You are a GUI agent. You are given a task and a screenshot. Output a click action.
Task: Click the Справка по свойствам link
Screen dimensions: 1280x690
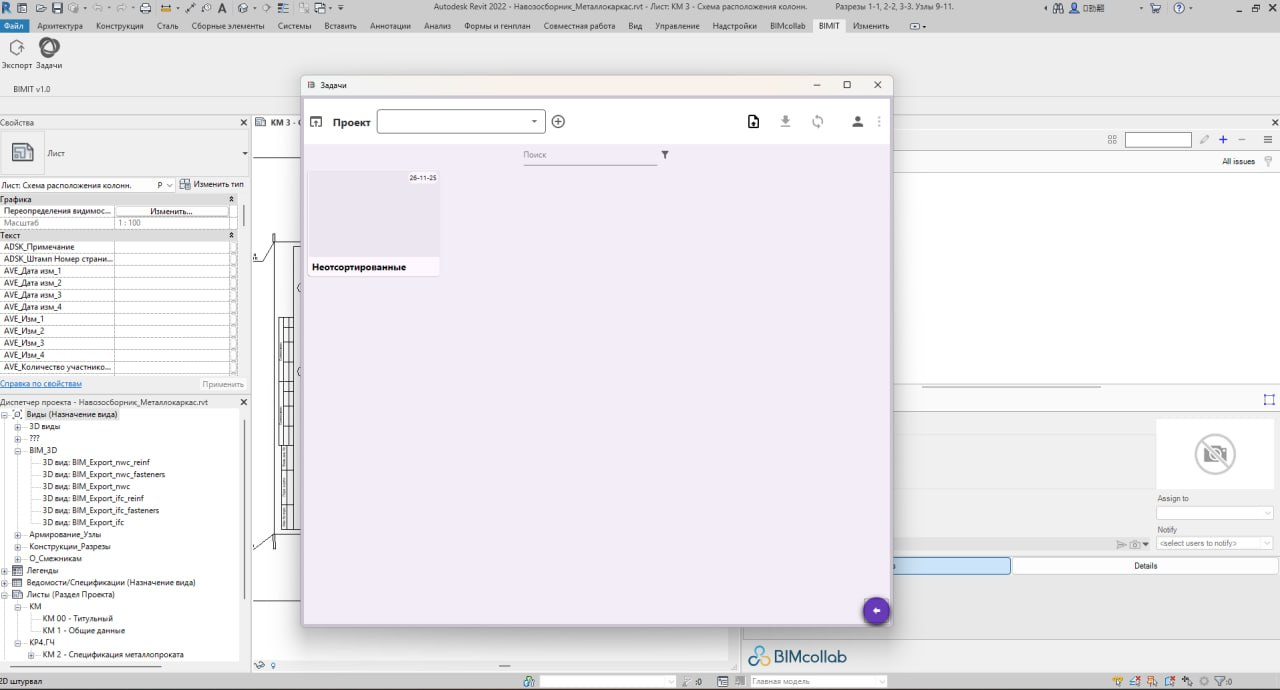coord(41,384)
